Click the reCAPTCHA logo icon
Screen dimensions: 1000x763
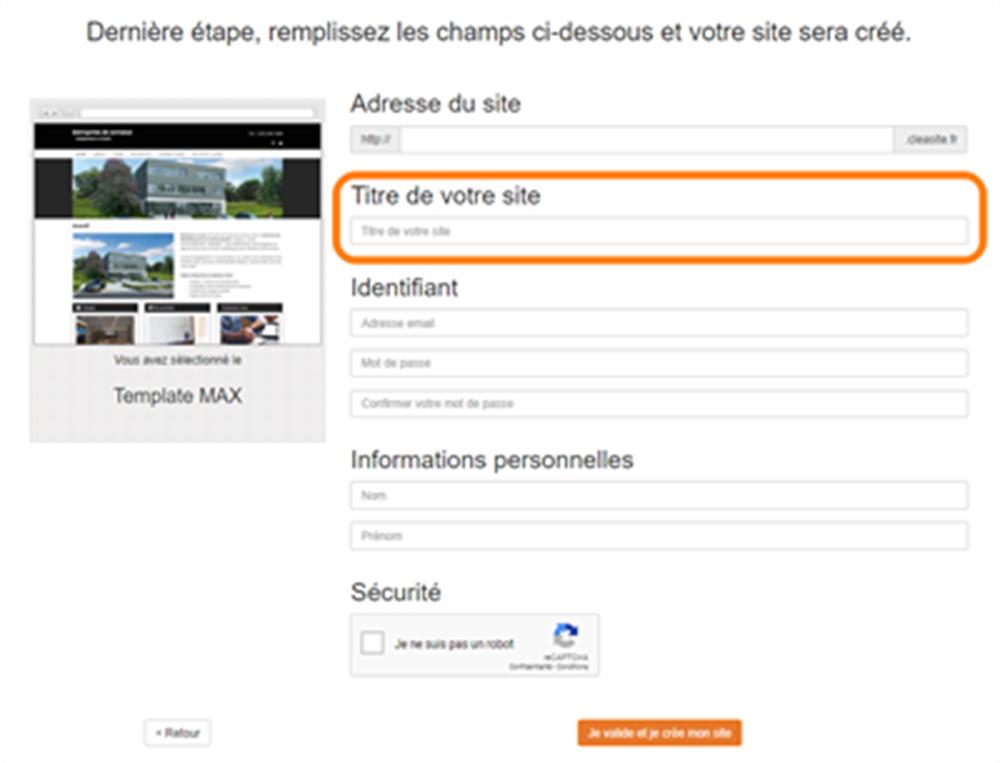pyautogui.click(x=565, y=636)
